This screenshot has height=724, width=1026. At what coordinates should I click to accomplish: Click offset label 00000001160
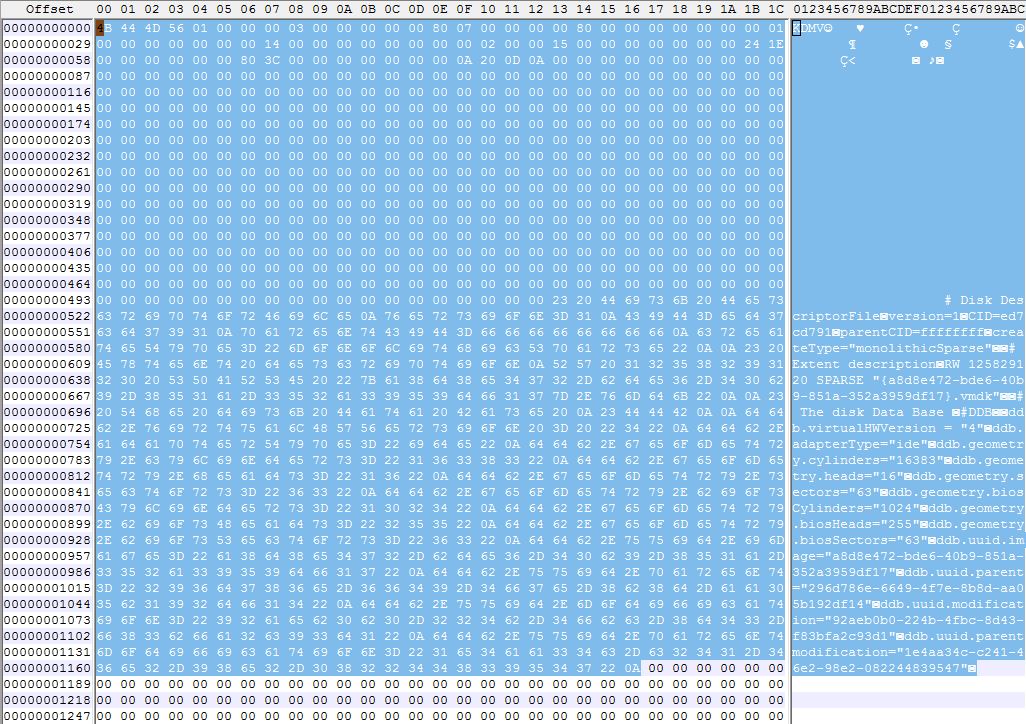click(47, 668)
